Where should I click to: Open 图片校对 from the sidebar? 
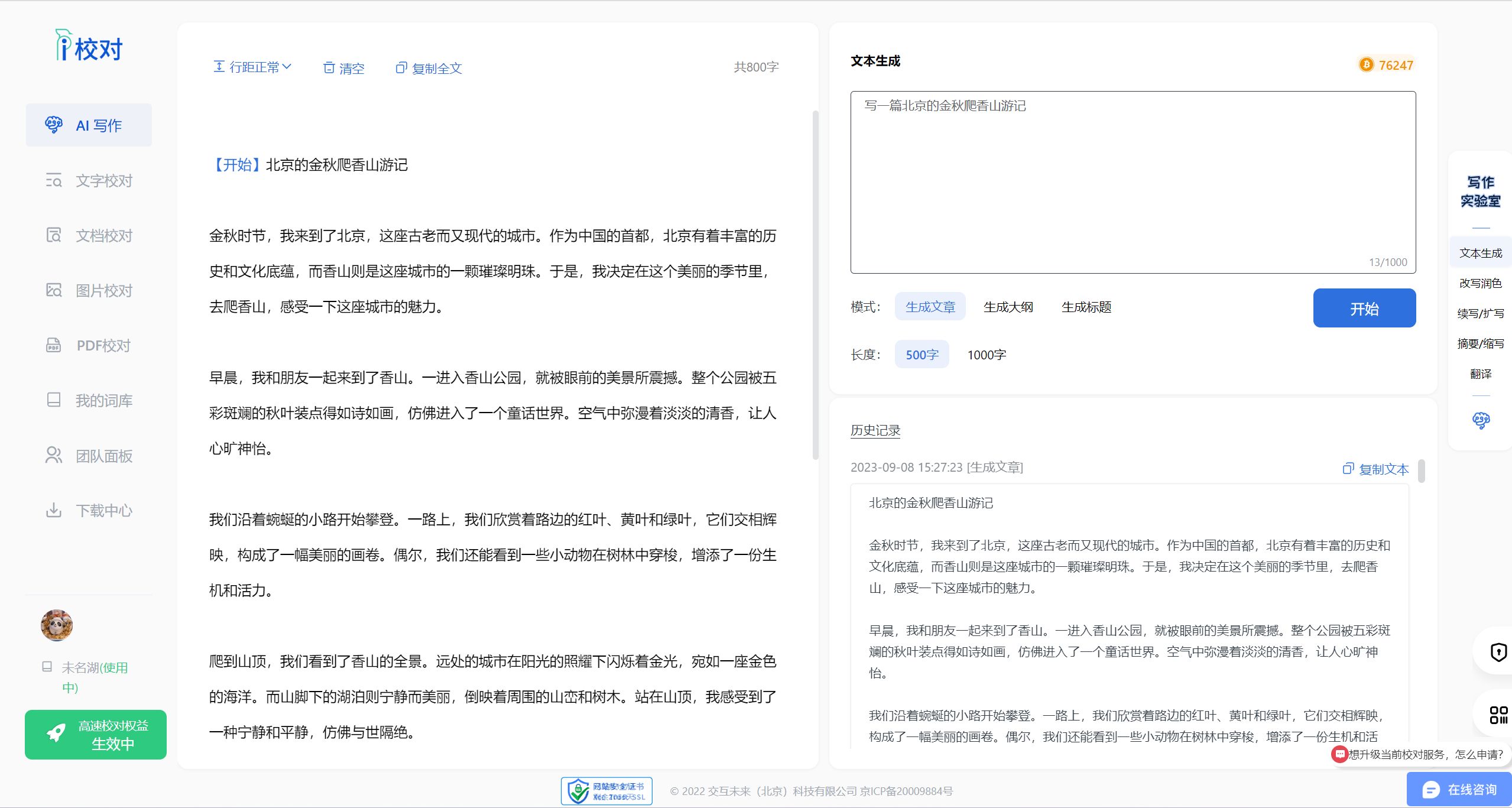click(89, 290)
